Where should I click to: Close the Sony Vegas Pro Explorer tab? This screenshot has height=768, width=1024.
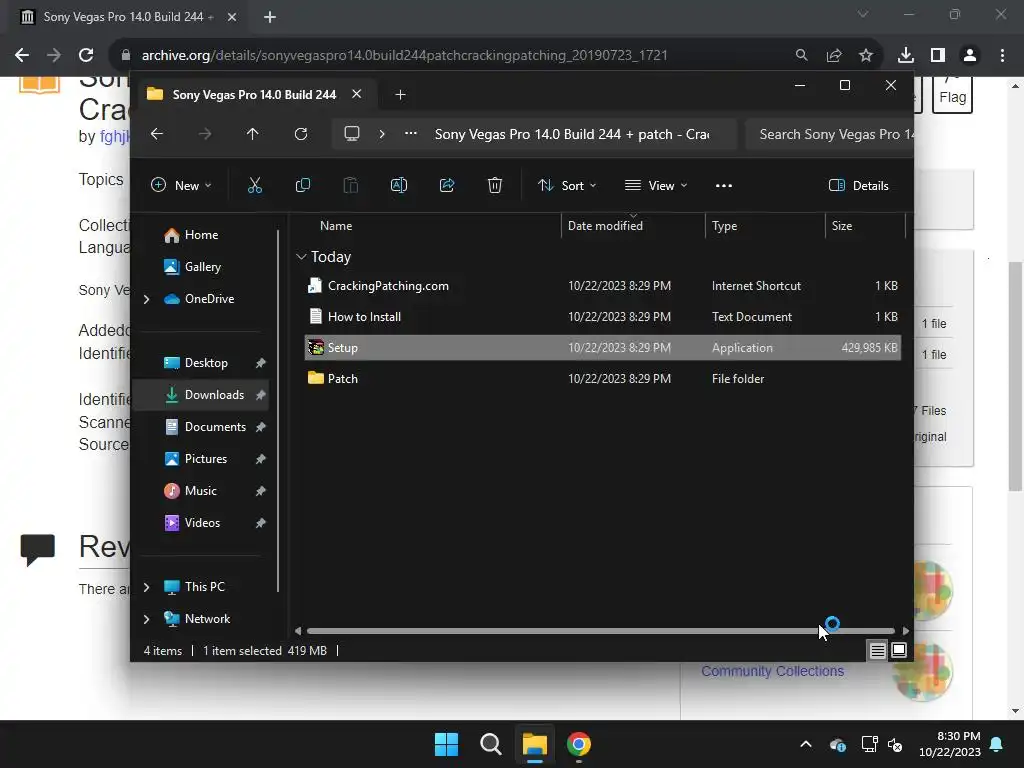pos(357,94)
